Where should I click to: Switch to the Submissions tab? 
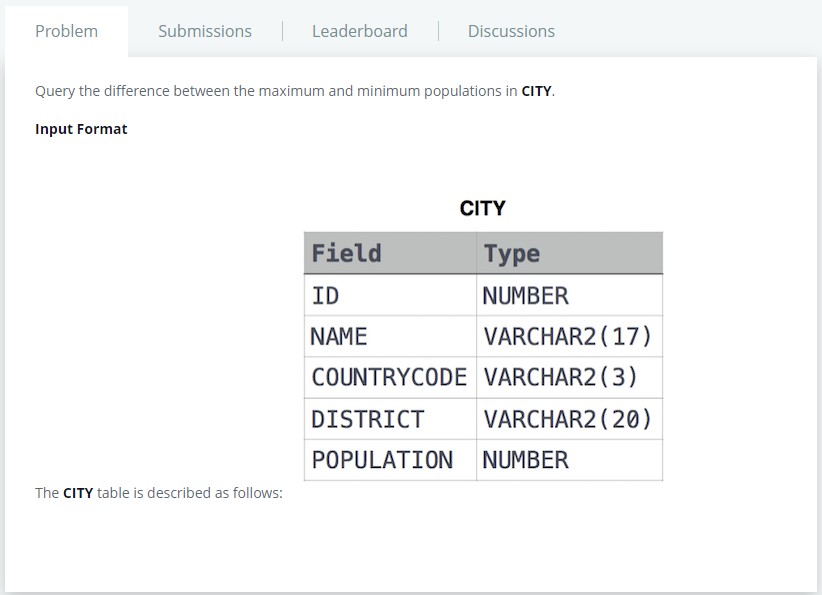tap(204, 31)
